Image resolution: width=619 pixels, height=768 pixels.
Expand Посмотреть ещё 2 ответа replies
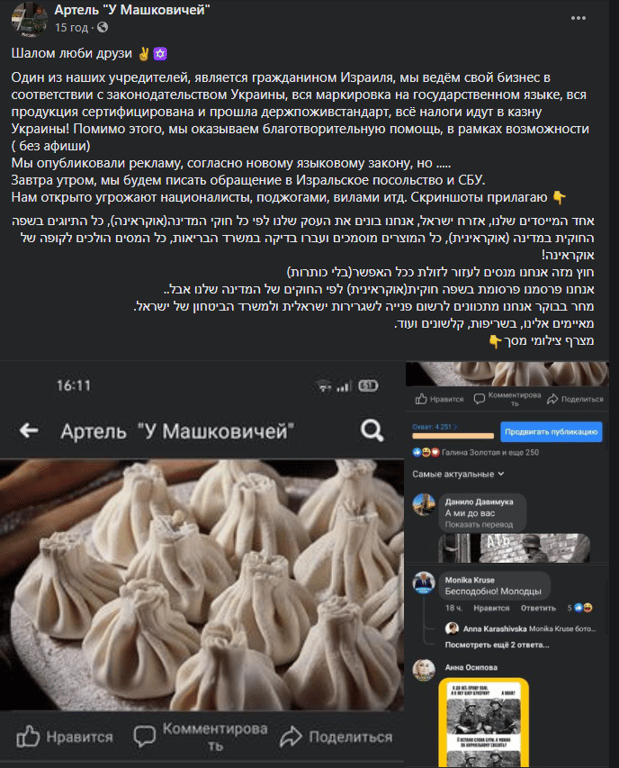pyautogui.click(x=497, y=645)
